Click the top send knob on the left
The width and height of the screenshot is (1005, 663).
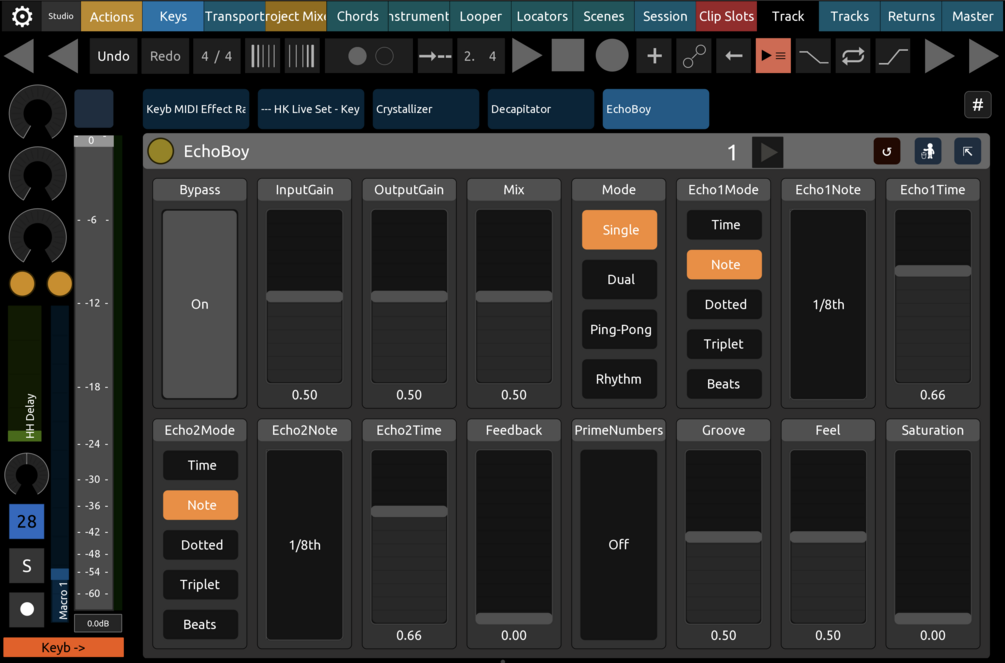click(37, 112)
